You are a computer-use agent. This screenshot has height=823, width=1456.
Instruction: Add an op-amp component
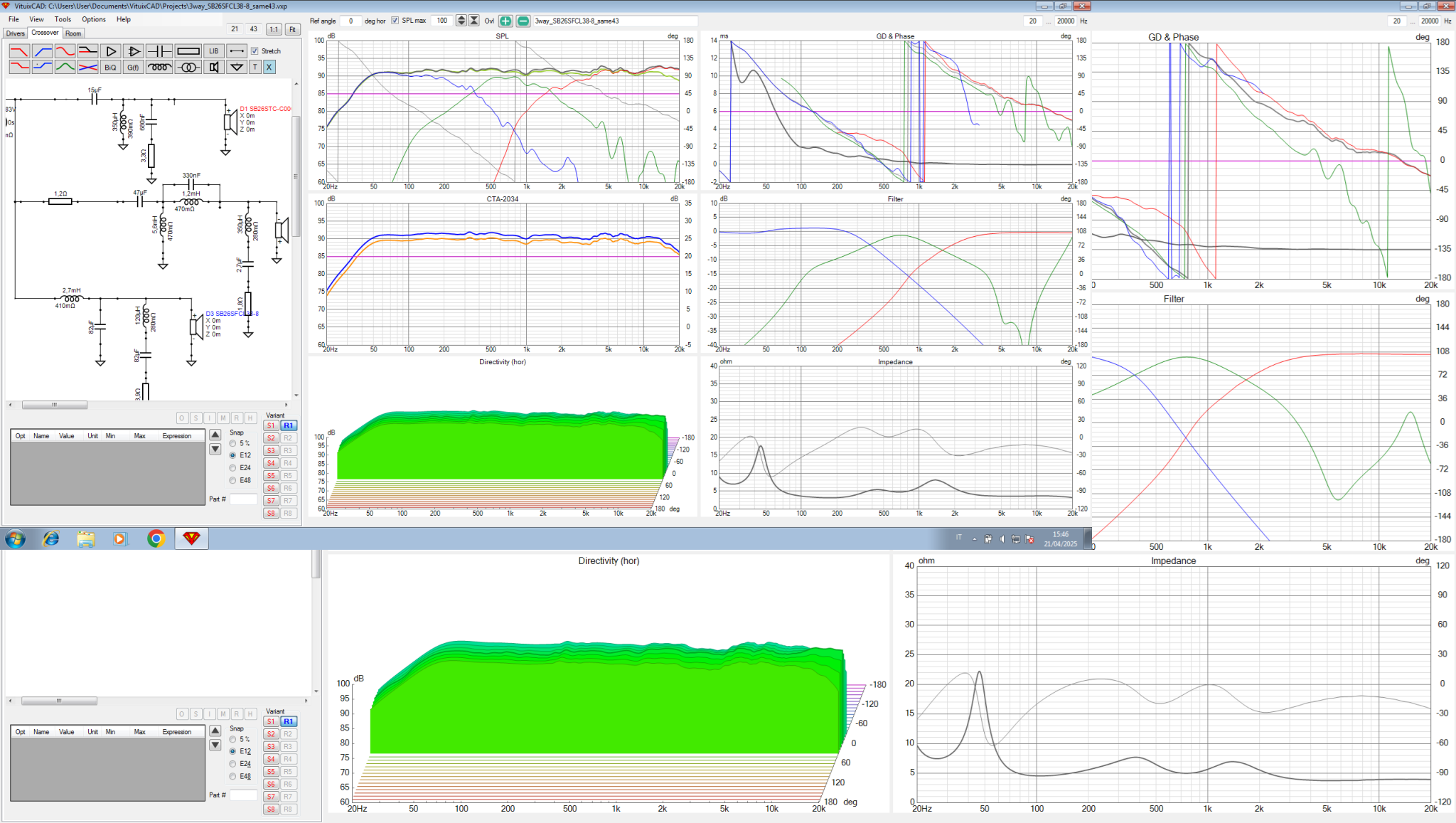click(133, 51)
